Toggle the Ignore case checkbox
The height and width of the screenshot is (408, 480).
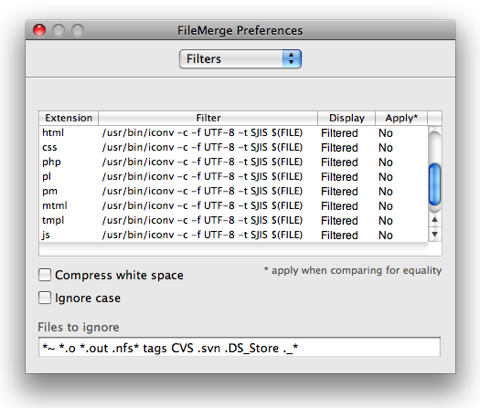[x=45, y=298]
